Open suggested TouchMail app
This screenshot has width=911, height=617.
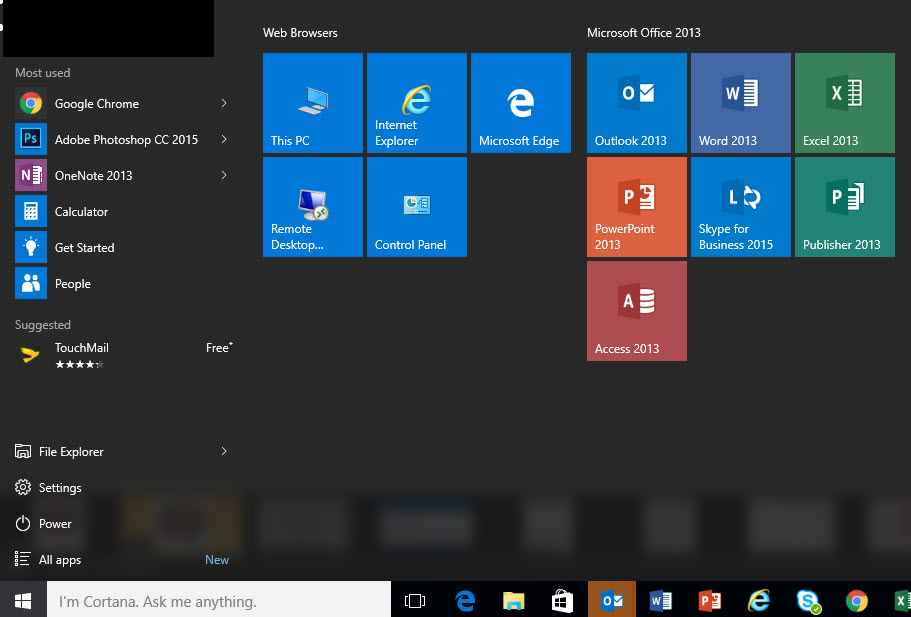tap(122, 355)
